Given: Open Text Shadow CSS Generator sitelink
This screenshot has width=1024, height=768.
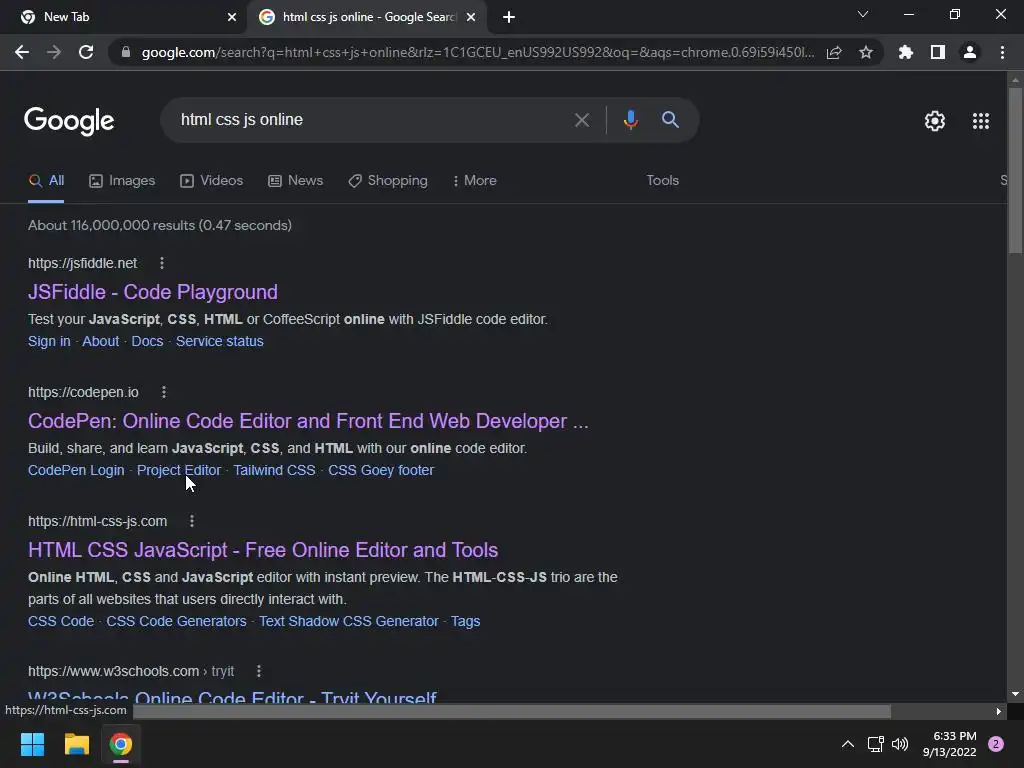Looking at the screenshot, I should click(x=349, y=621).
